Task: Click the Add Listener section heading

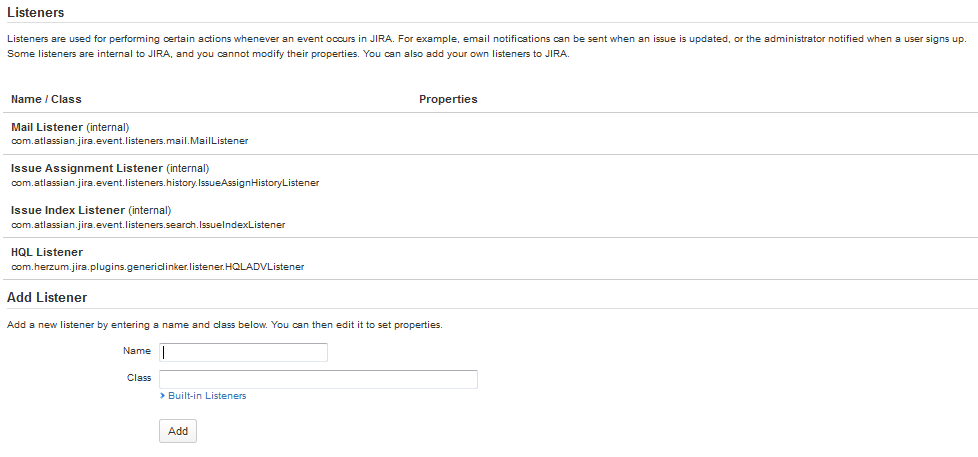Action: [47, 297]
